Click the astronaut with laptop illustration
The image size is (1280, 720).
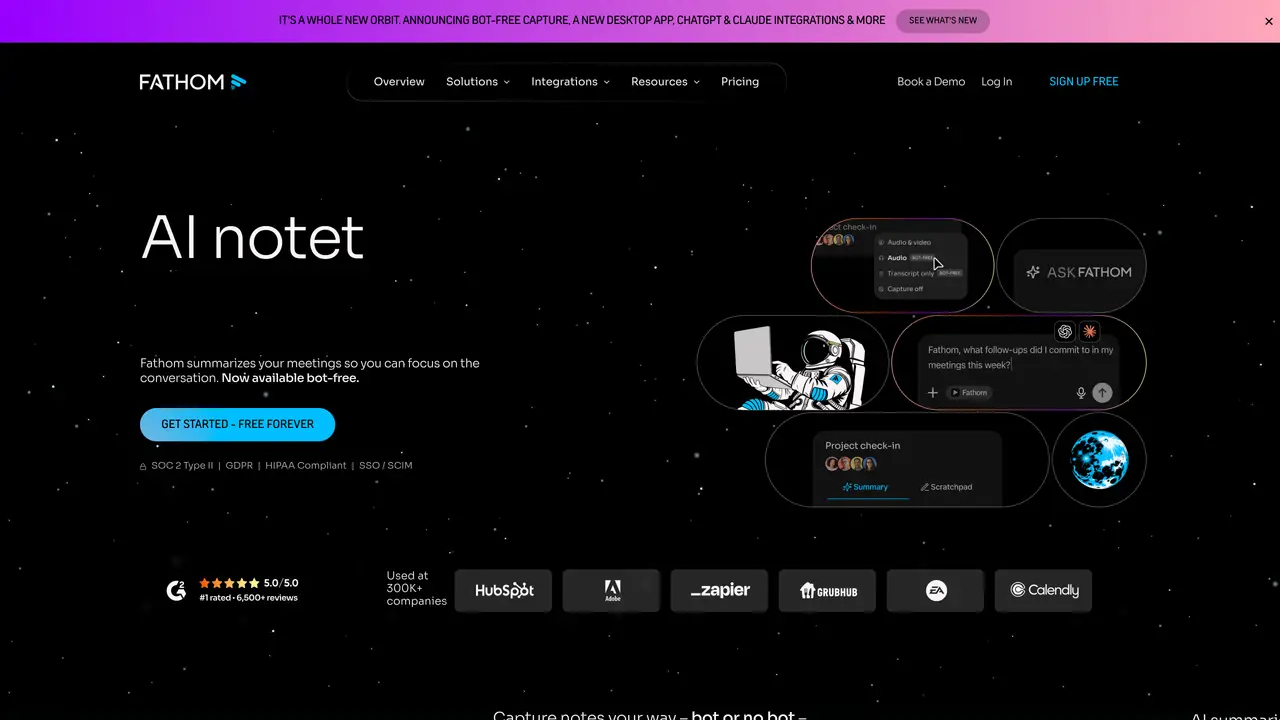[799, 369]
